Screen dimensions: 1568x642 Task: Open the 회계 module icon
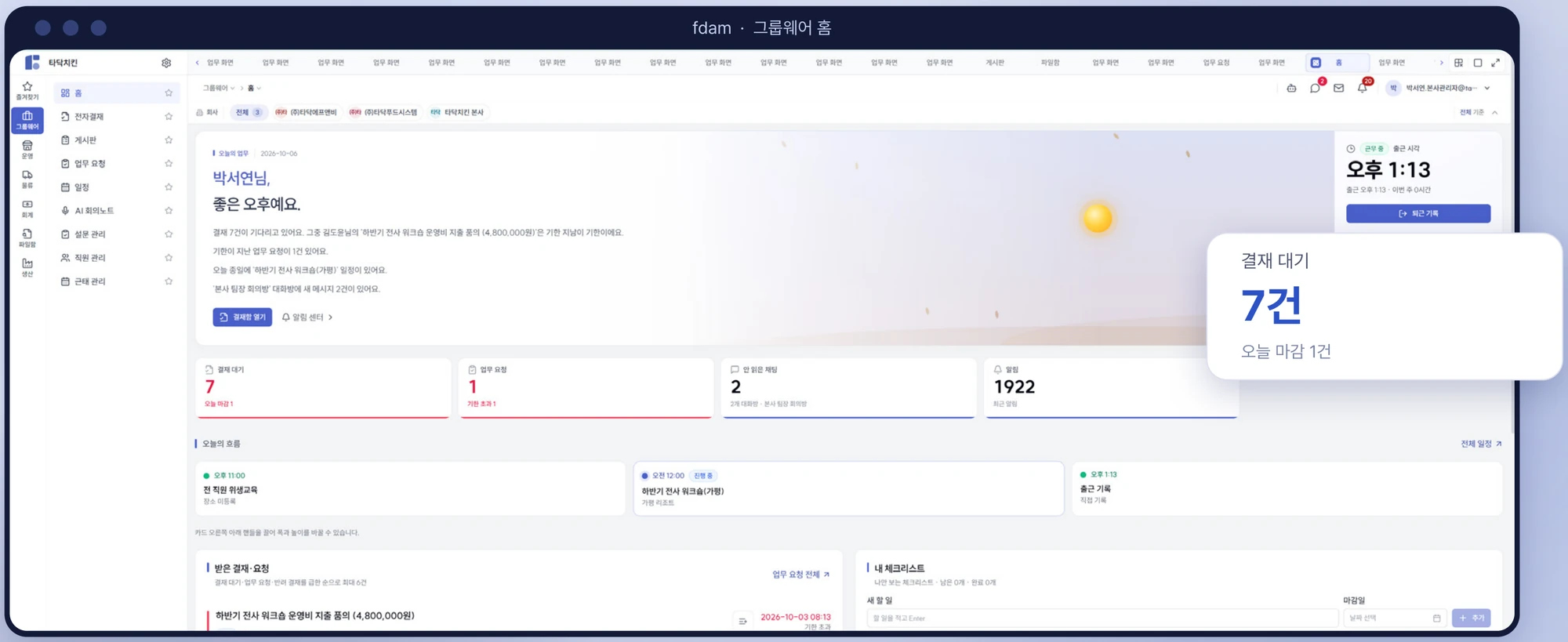coord(27,209)
